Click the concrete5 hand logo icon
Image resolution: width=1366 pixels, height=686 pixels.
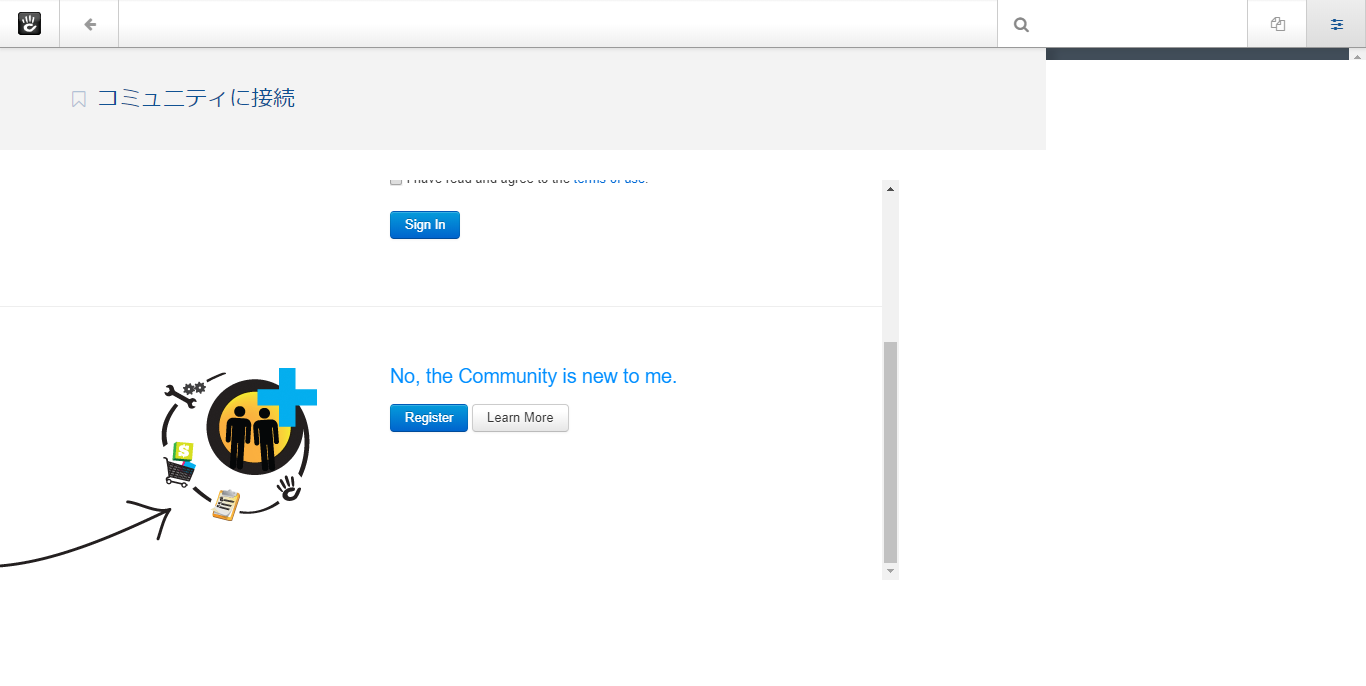pyautogui.click(x=29, y=24)
